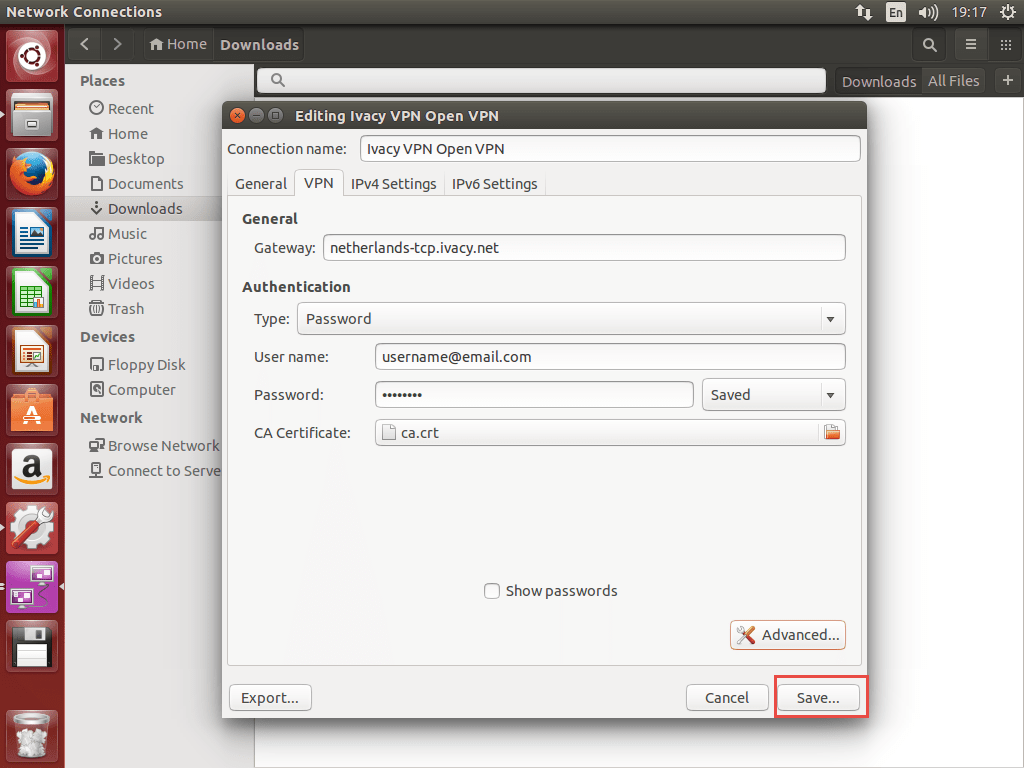Switch to the General tab
Screen dimensions: 1024x768
click(x=261, y=184)
